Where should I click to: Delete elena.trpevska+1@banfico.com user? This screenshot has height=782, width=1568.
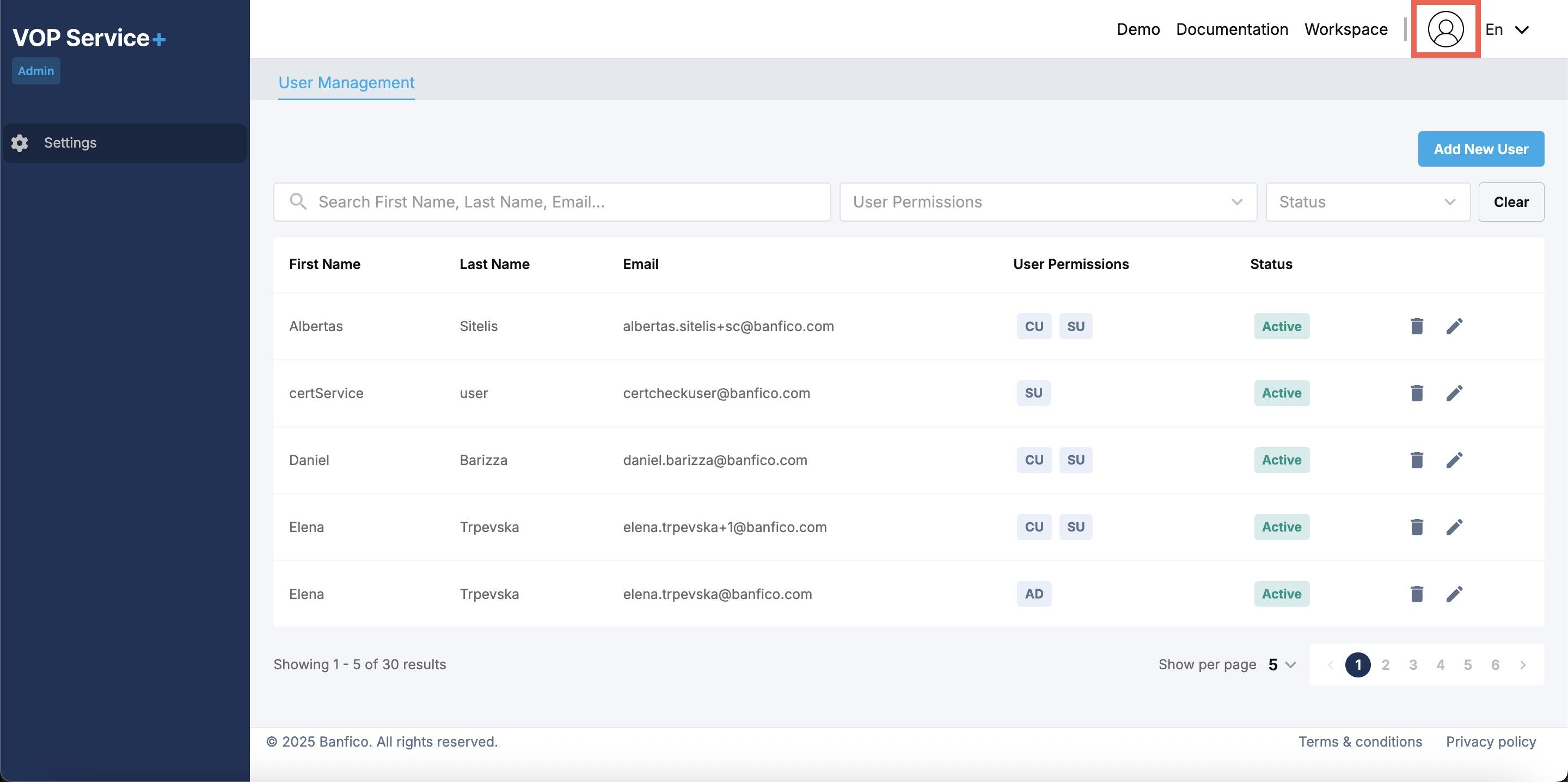(x=1417, y=528)
